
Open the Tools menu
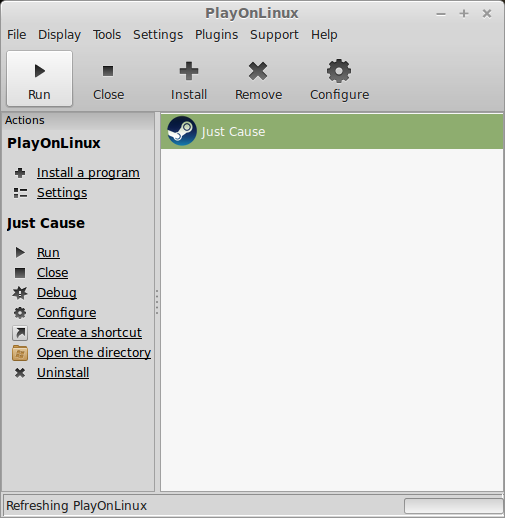pyautogui.click(x=107, y=35)
